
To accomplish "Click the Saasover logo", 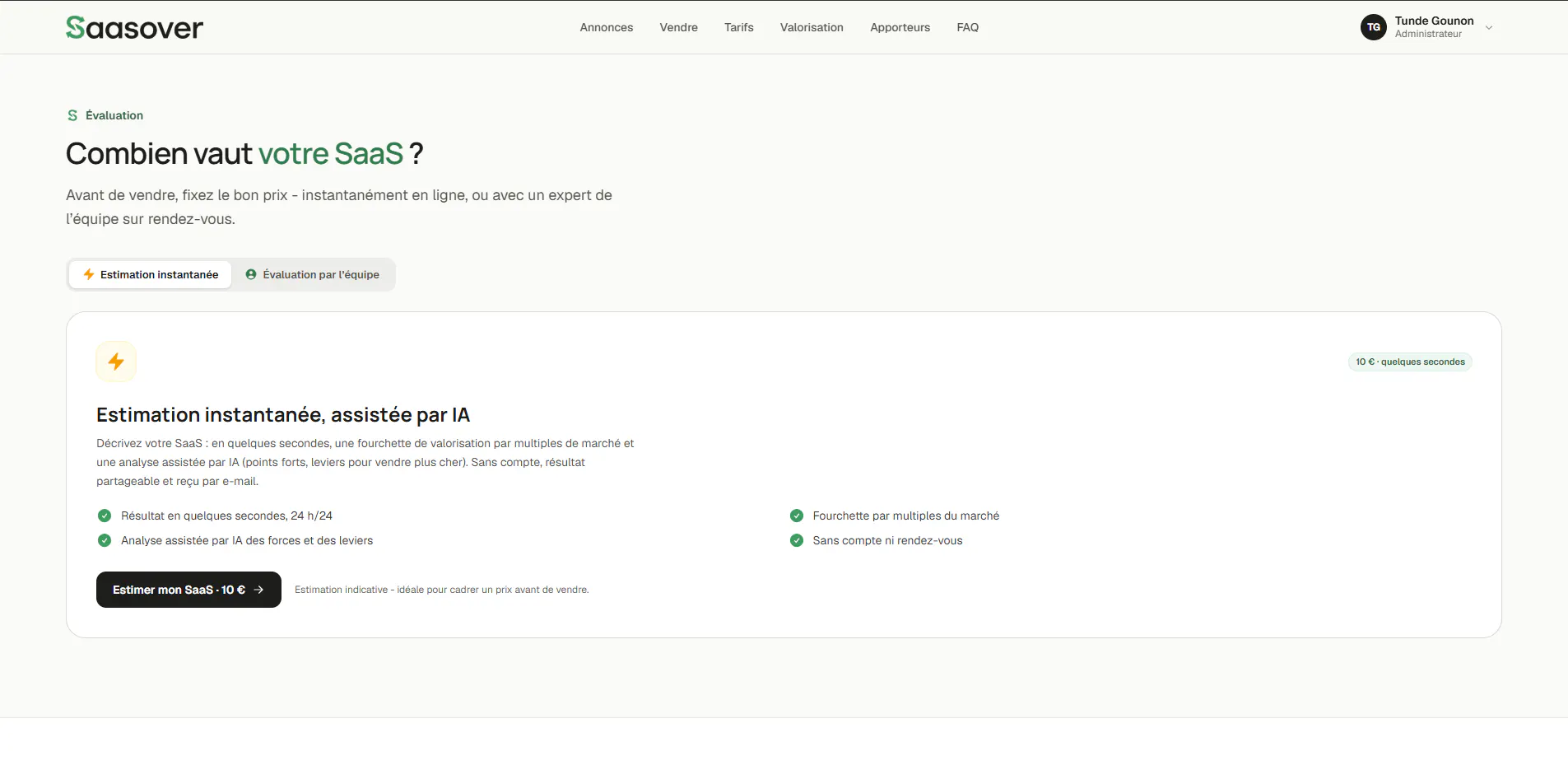I will (x=134, y=27).
